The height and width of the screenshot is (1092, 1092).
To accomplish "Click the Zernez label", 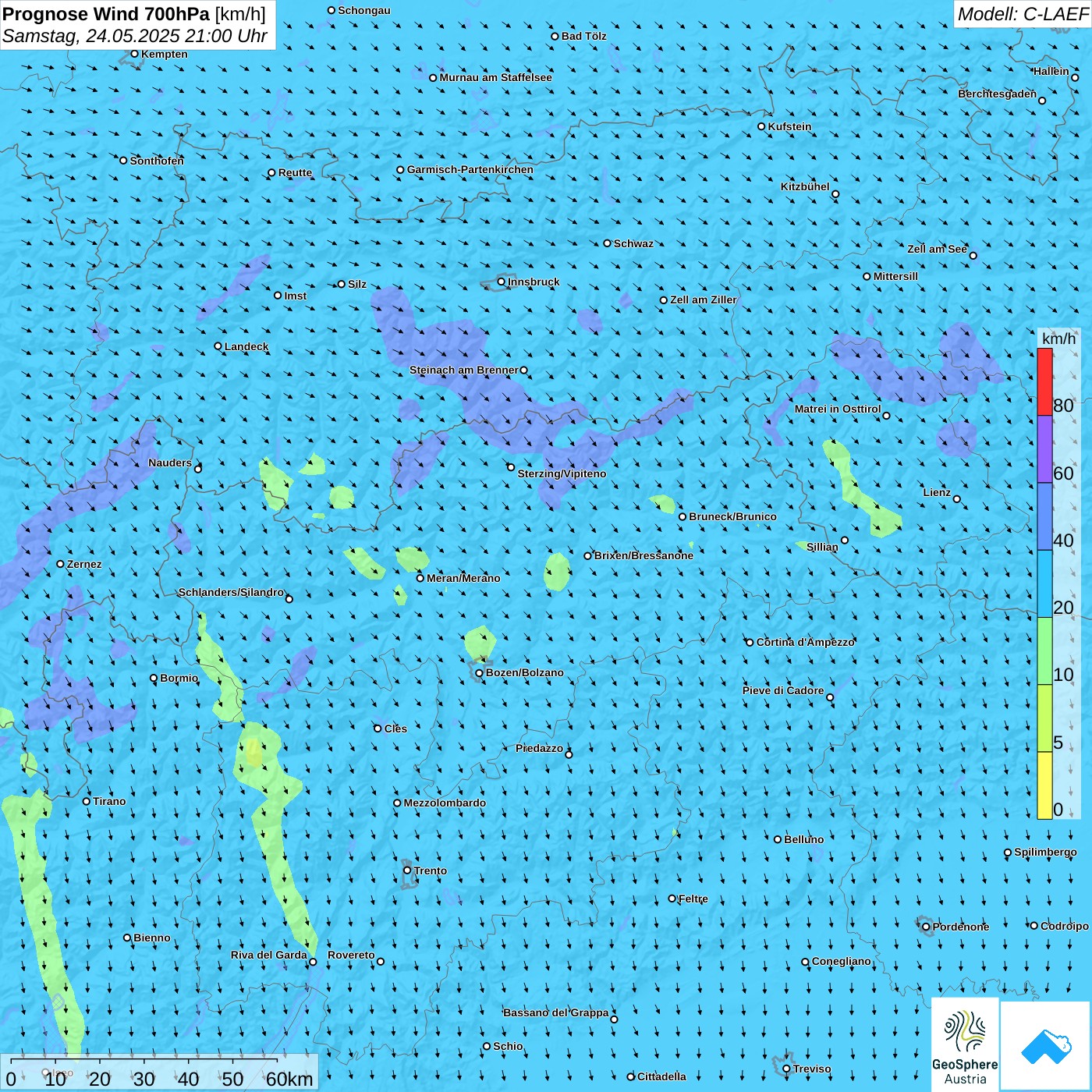I will click(84, 564).
